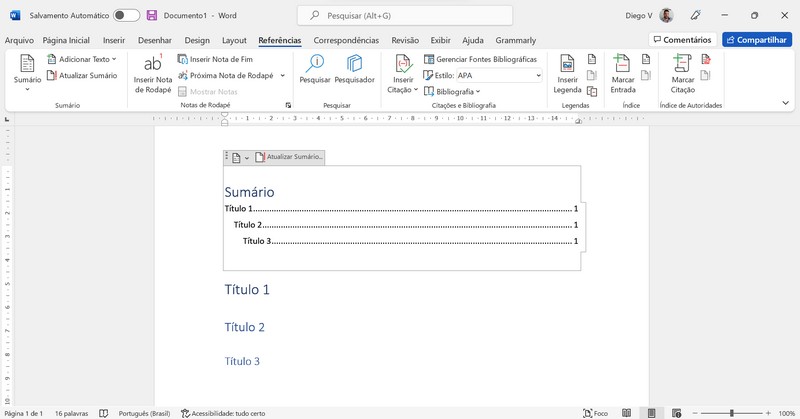Open the Pesquisador tool
This screenshot has height=419, width=800.
355,69
